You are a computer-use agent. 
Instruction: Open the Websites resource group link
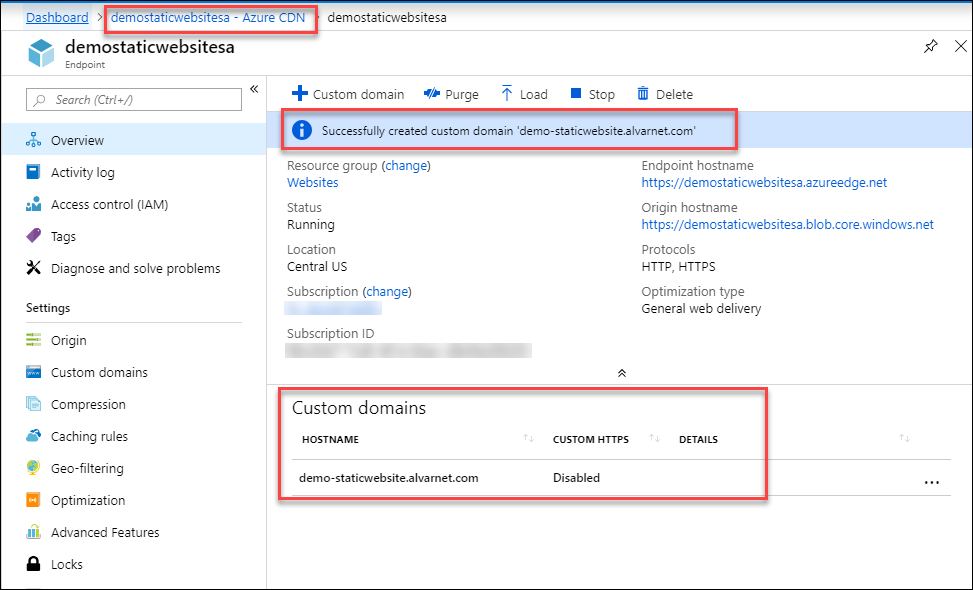pyautogui.click(x=313, y=182)
